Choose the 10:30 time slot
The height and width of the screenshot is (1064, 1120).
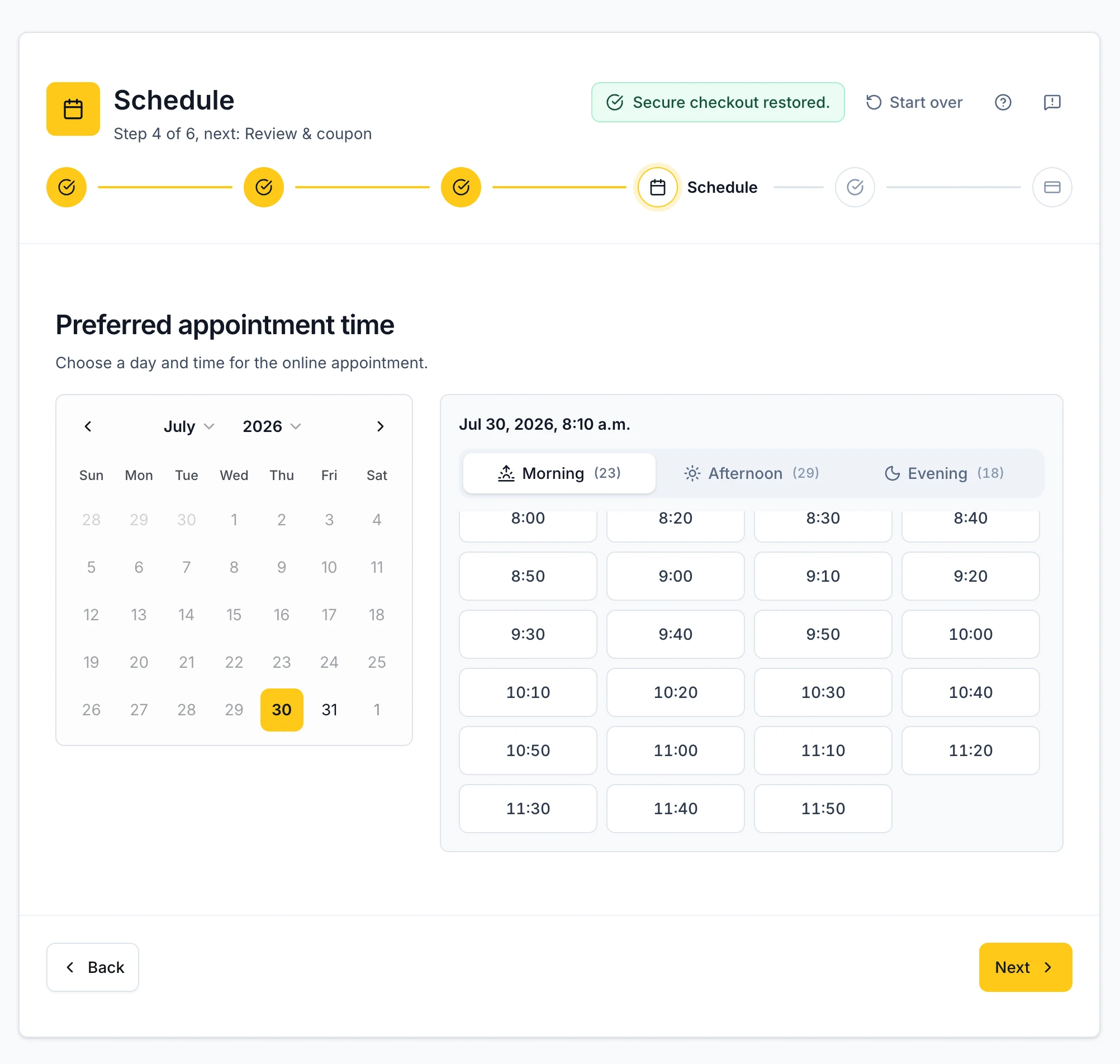click(x=823, y=692)
